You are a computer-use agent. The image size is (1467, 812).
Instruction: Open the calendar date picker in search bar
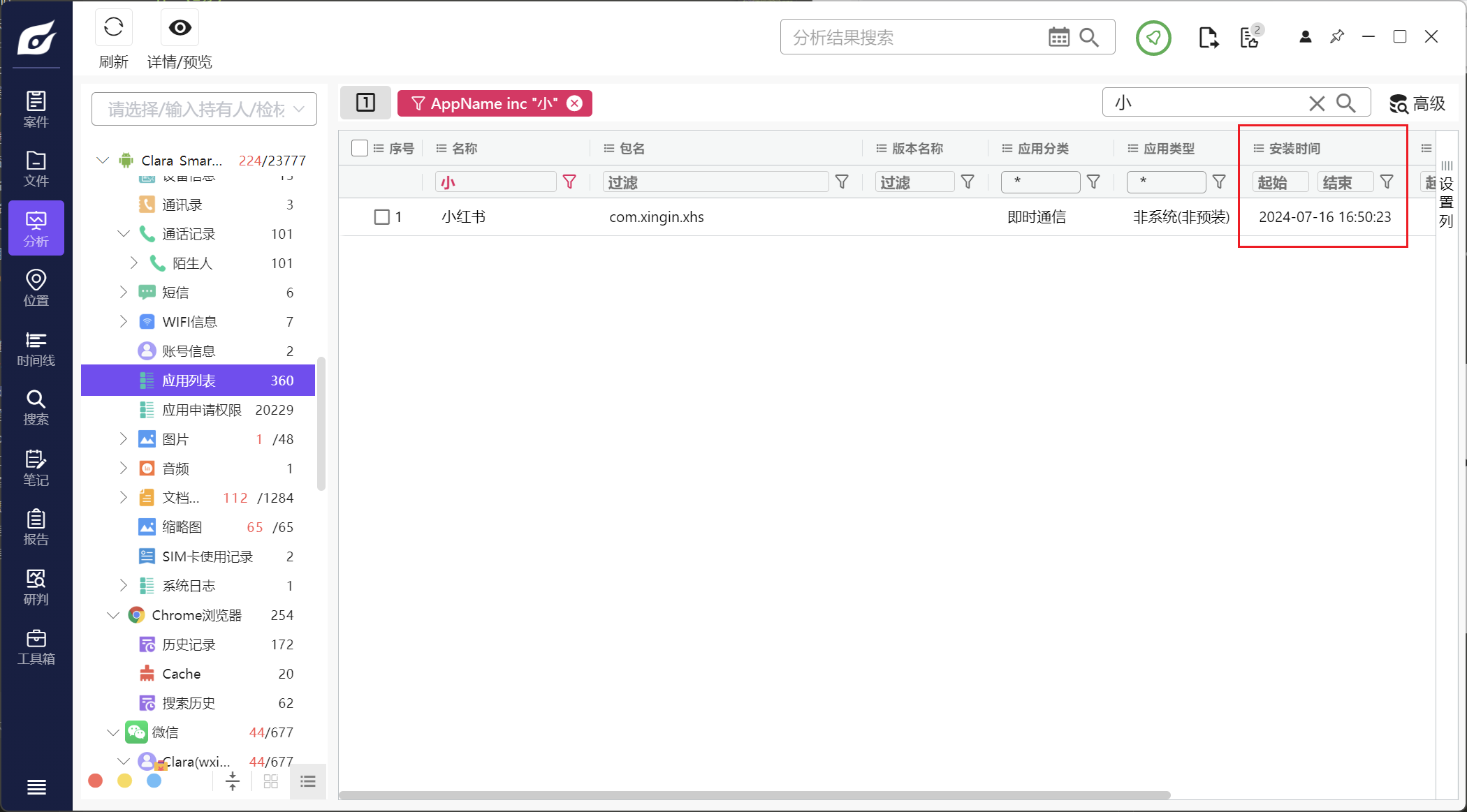1058,38
